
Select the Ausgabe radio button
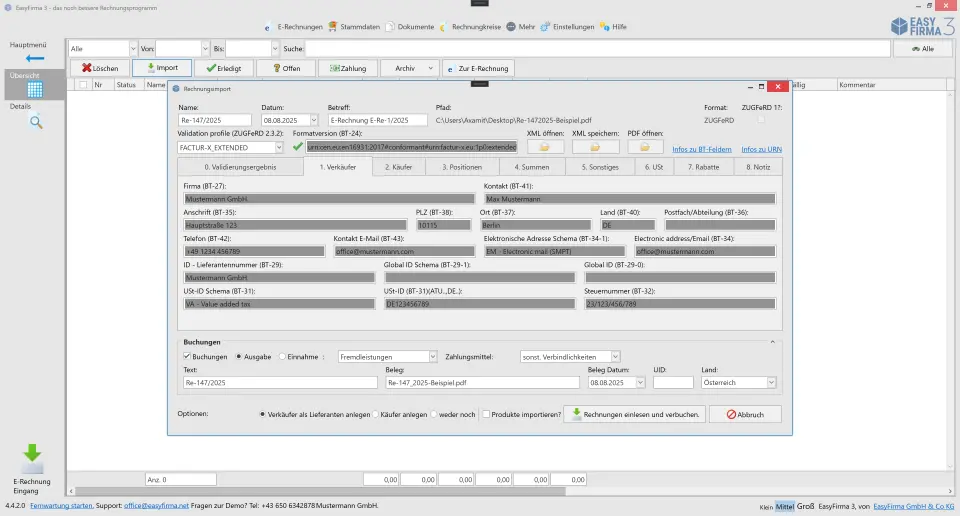pyautogui.click(x=239, y=356)
